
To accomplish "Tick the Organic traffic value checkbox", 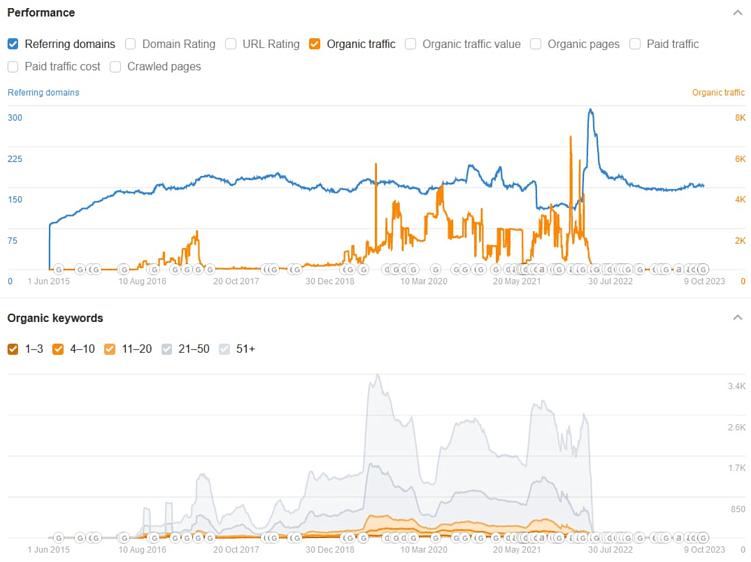I will tap(410, 44).
